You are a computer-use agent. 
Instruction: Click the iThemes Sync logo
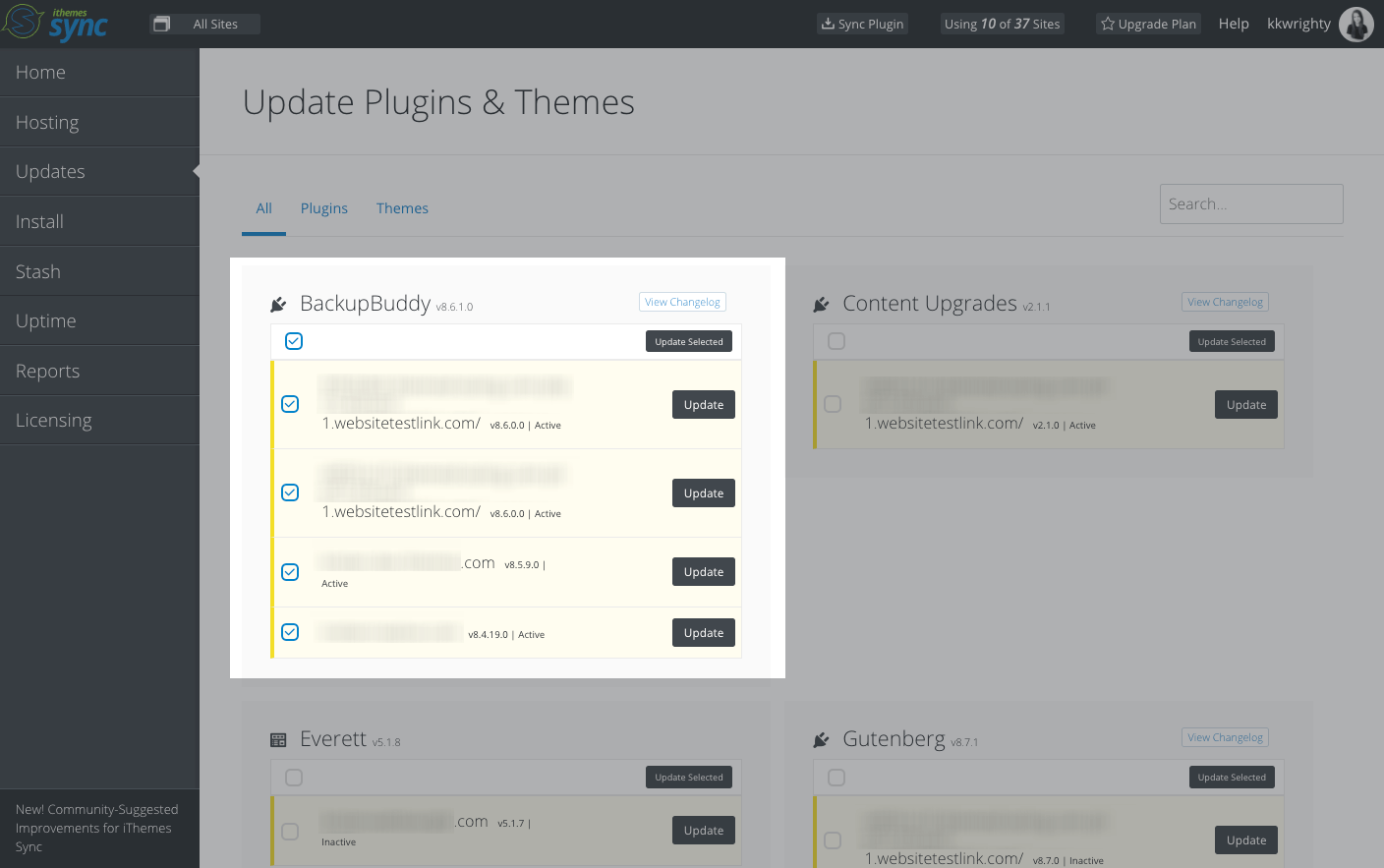[55, 24]
